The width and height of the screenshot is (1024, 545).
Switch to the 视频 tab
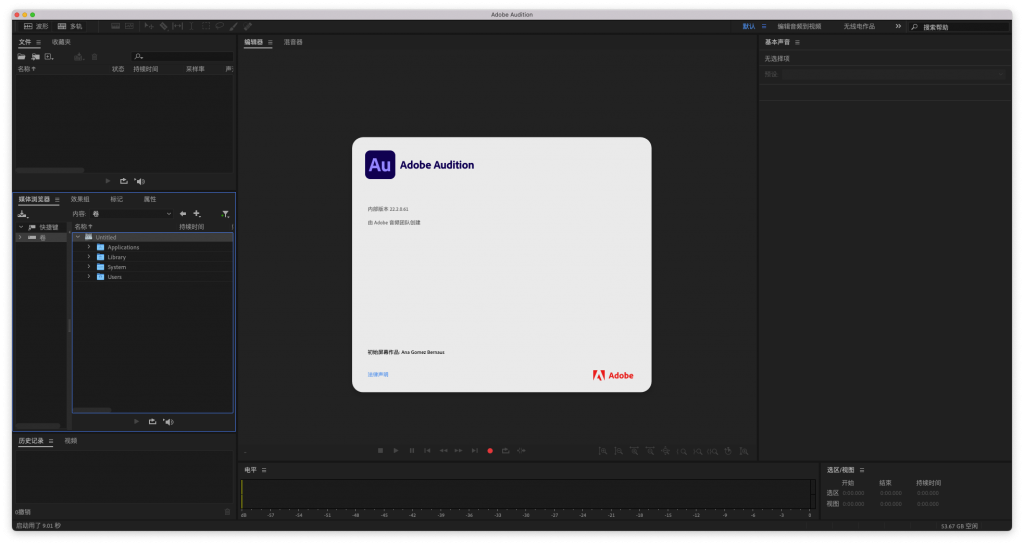tap(71, 441)
